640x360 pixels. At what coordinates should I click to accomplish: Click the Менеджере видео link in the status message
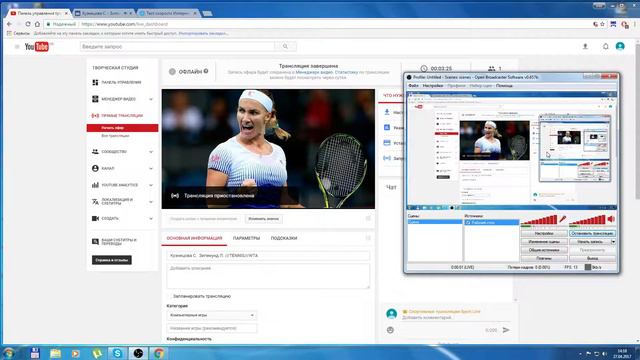click(314, 72)
